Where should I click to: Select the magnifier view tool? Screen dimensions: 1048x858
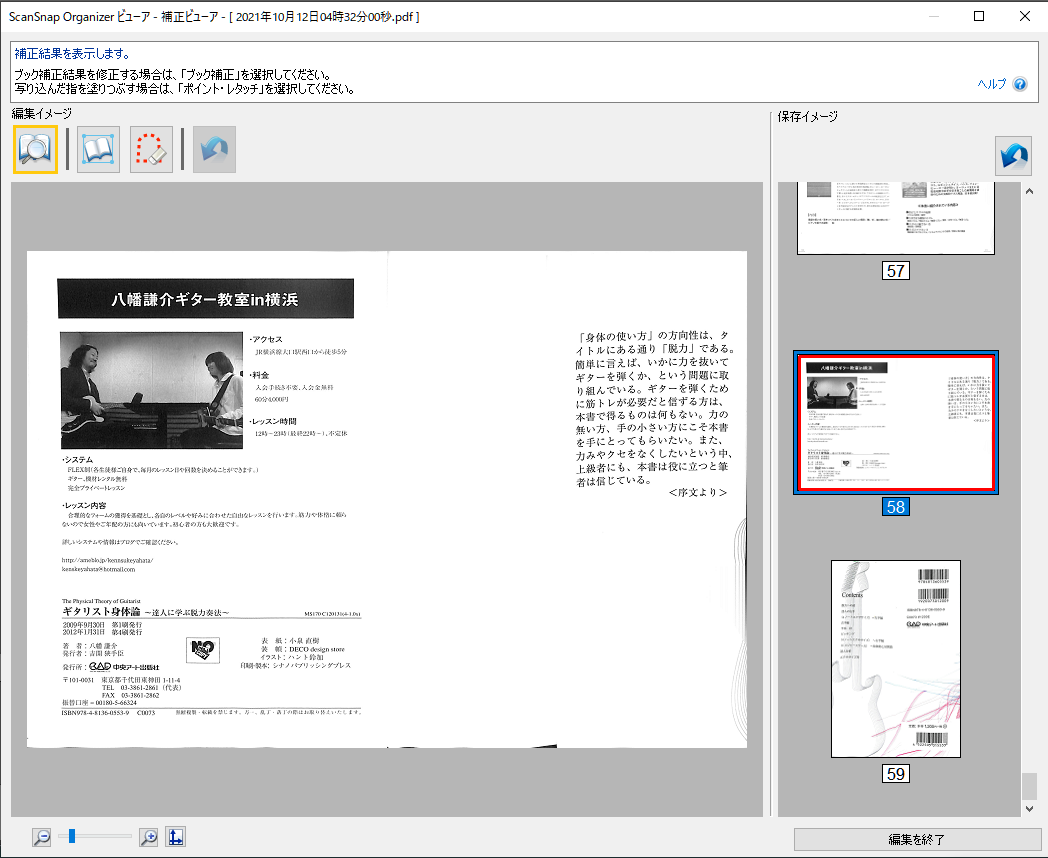pyautogui.click(x=35, y=150)
